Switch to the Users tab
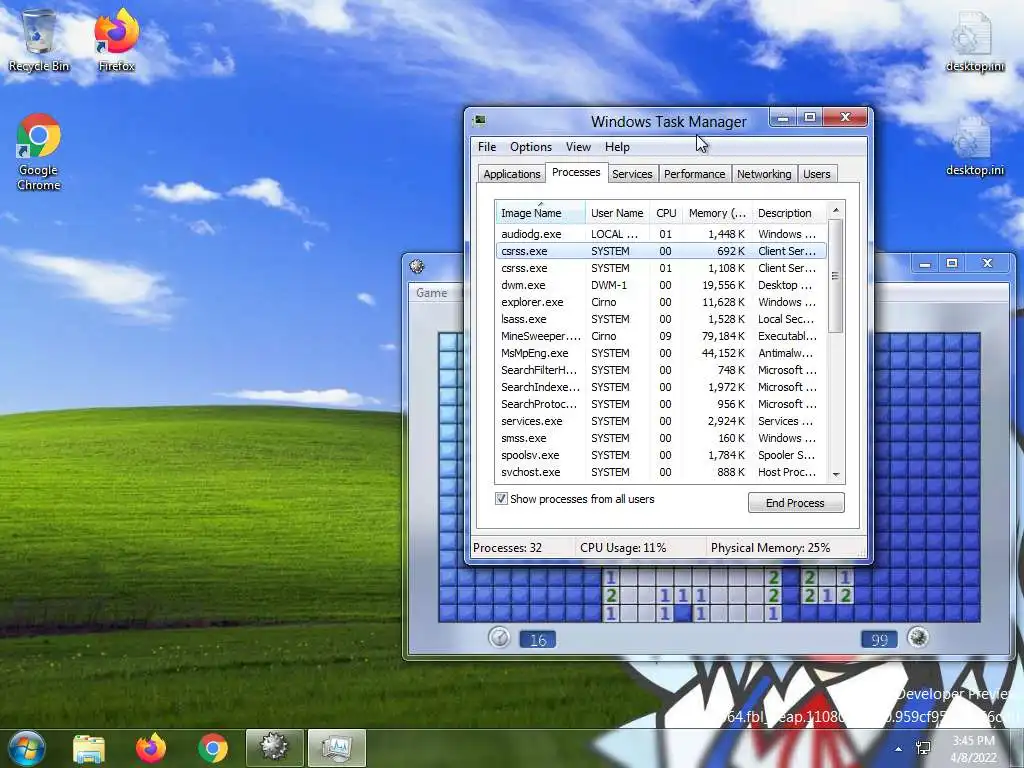 (817, 174)
